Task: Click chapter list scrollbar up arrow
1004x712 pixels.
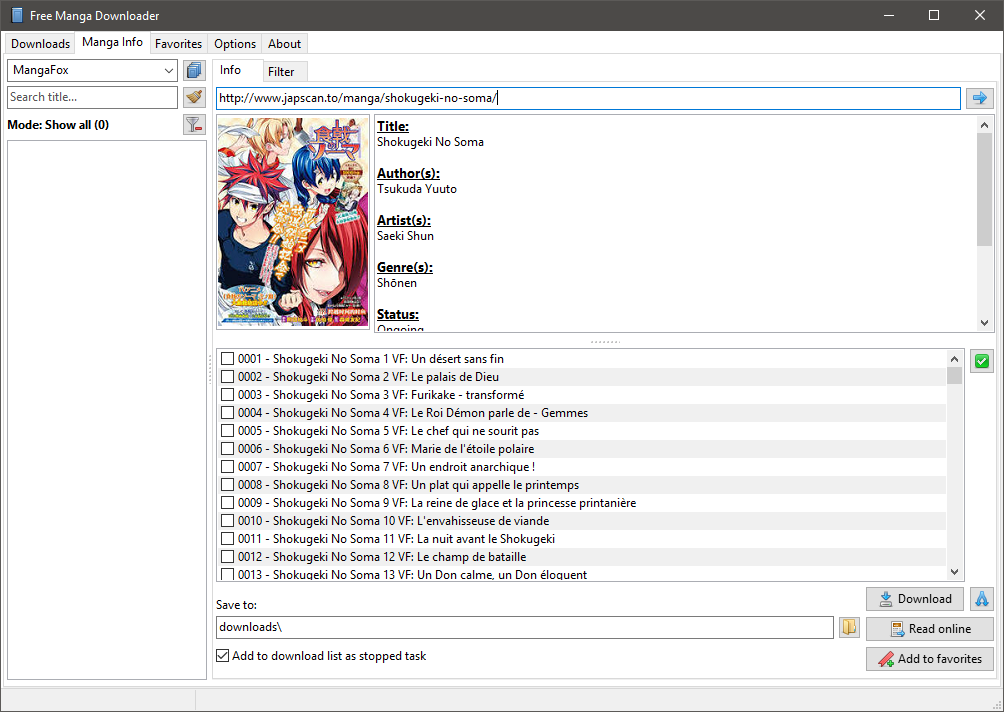Action: (x=955, y=359)
